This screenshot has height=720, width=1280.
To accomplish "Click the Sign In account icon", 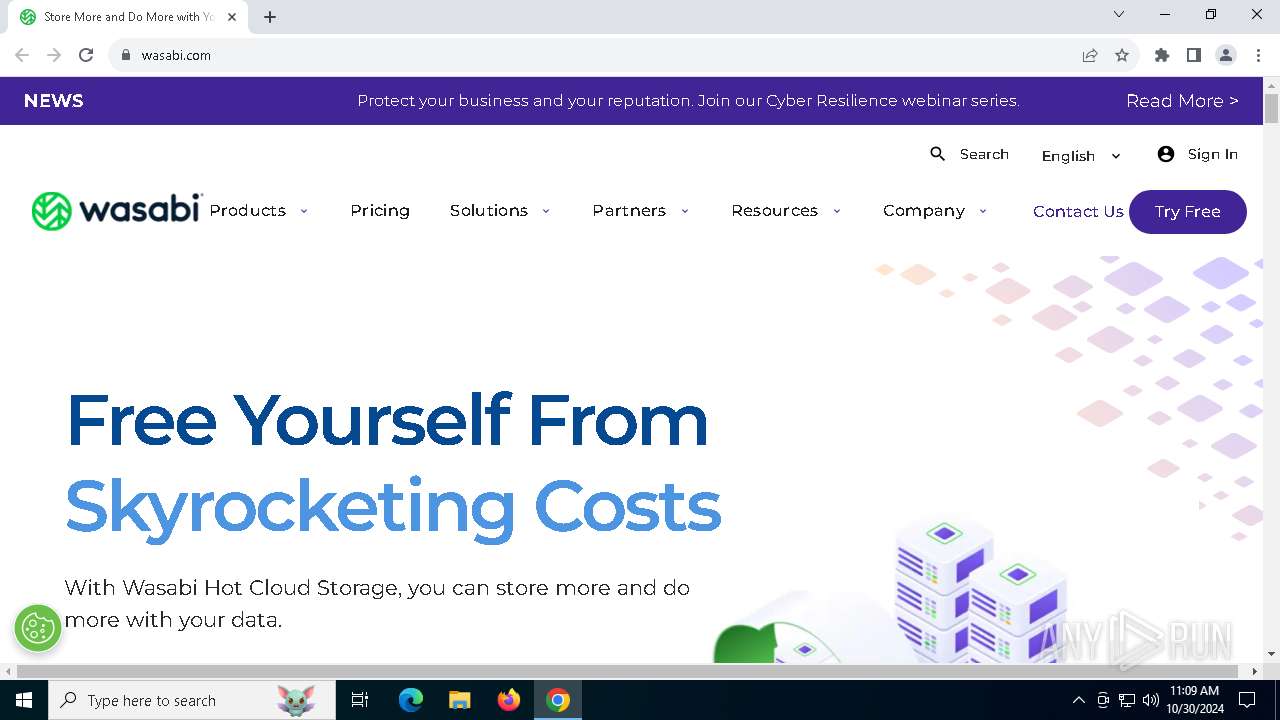I will 1166,154.
